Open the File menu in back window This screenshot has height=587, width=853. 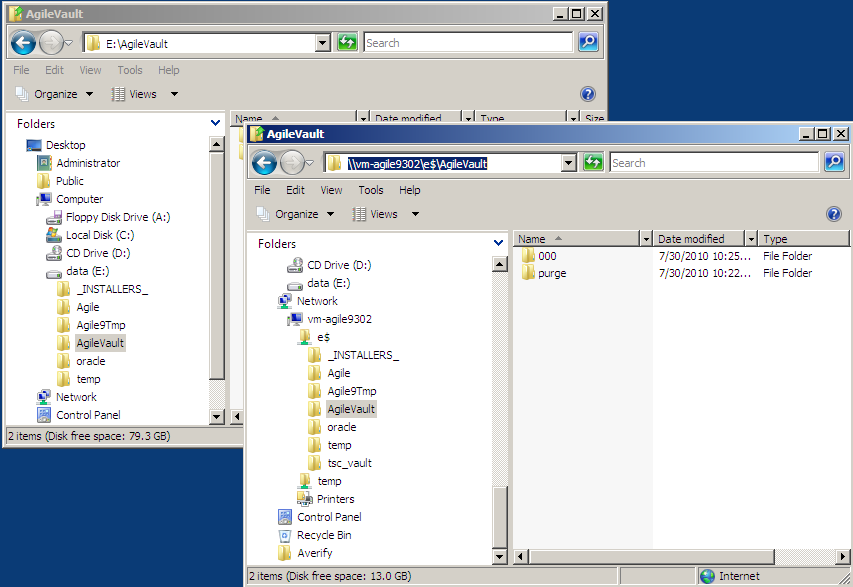[21, 70]
